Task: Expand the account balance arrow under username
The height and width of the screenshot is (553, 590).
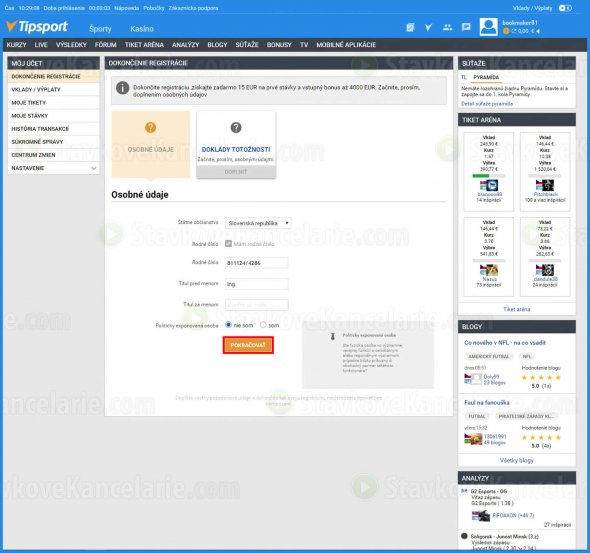Action: click(x=538, y=31)
